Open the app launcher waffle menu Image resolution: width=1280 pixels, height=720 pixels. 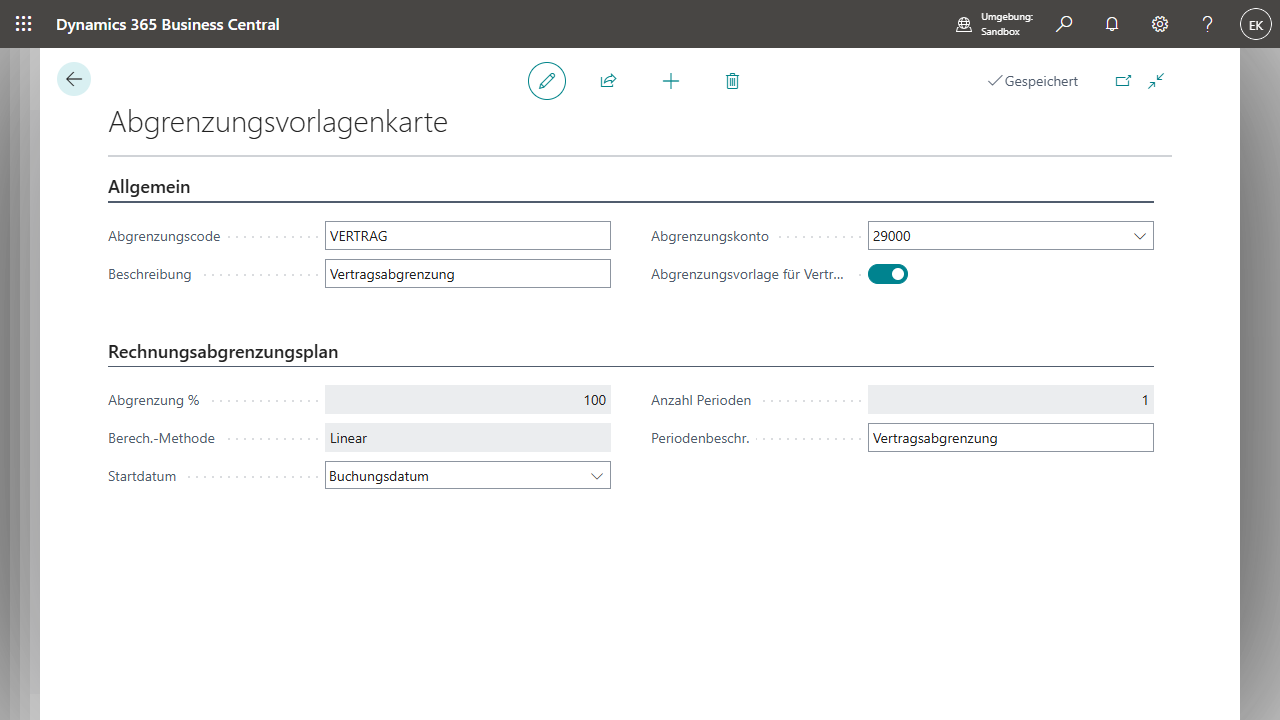coord(24,24)
